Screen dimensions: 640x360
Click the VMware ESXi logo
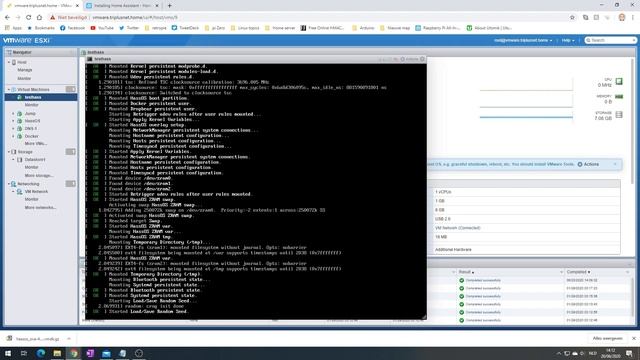pos(26,40)
